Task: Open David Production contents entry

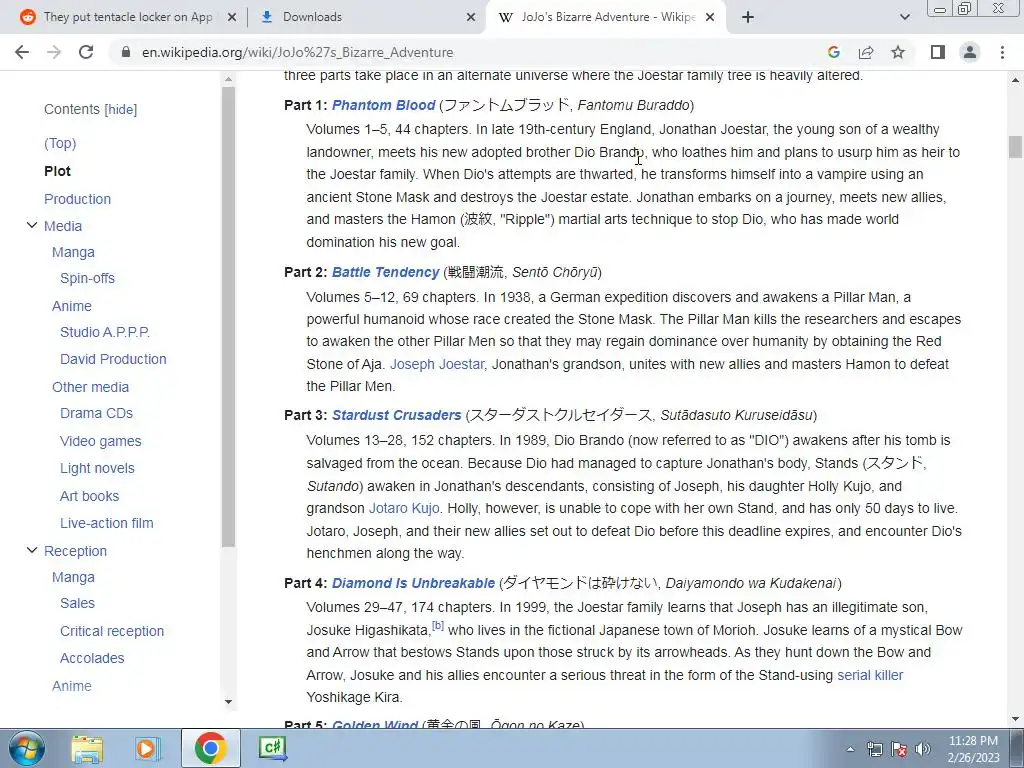Action: 113,359
